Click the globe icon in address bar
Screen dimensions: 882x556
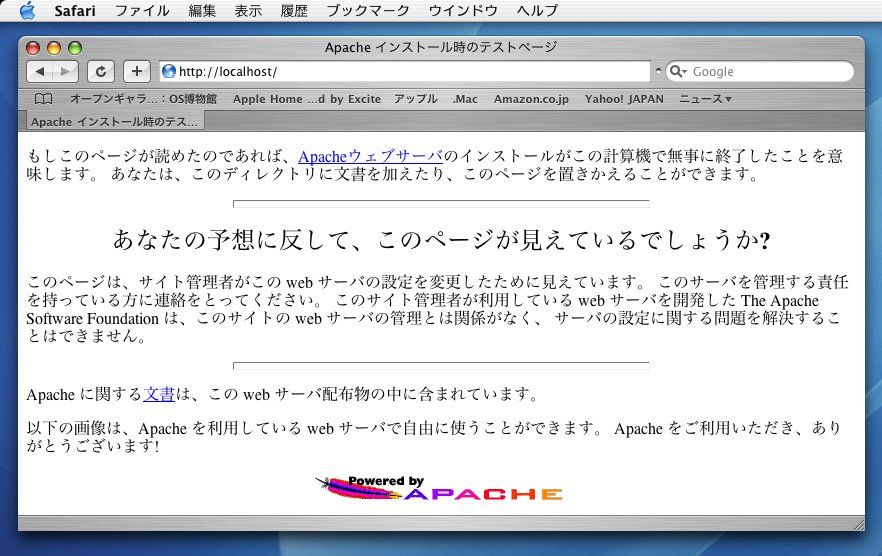pos(169,71)
